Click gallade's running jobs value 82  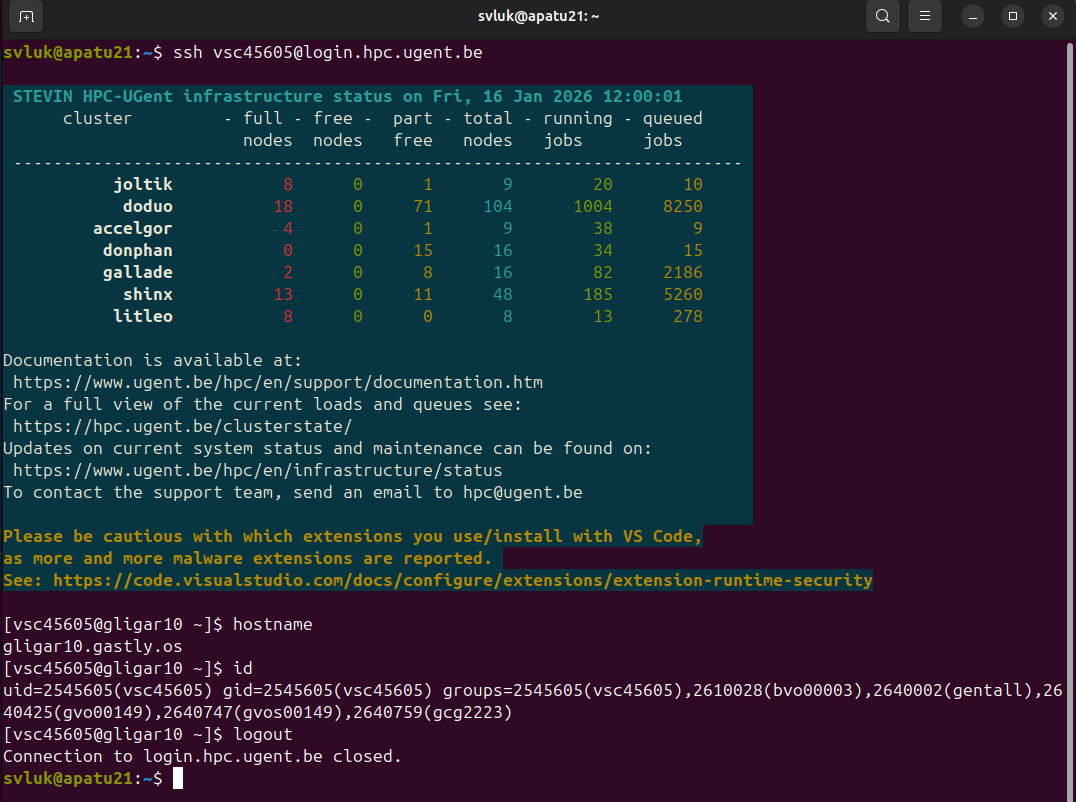tap(603, 272)
